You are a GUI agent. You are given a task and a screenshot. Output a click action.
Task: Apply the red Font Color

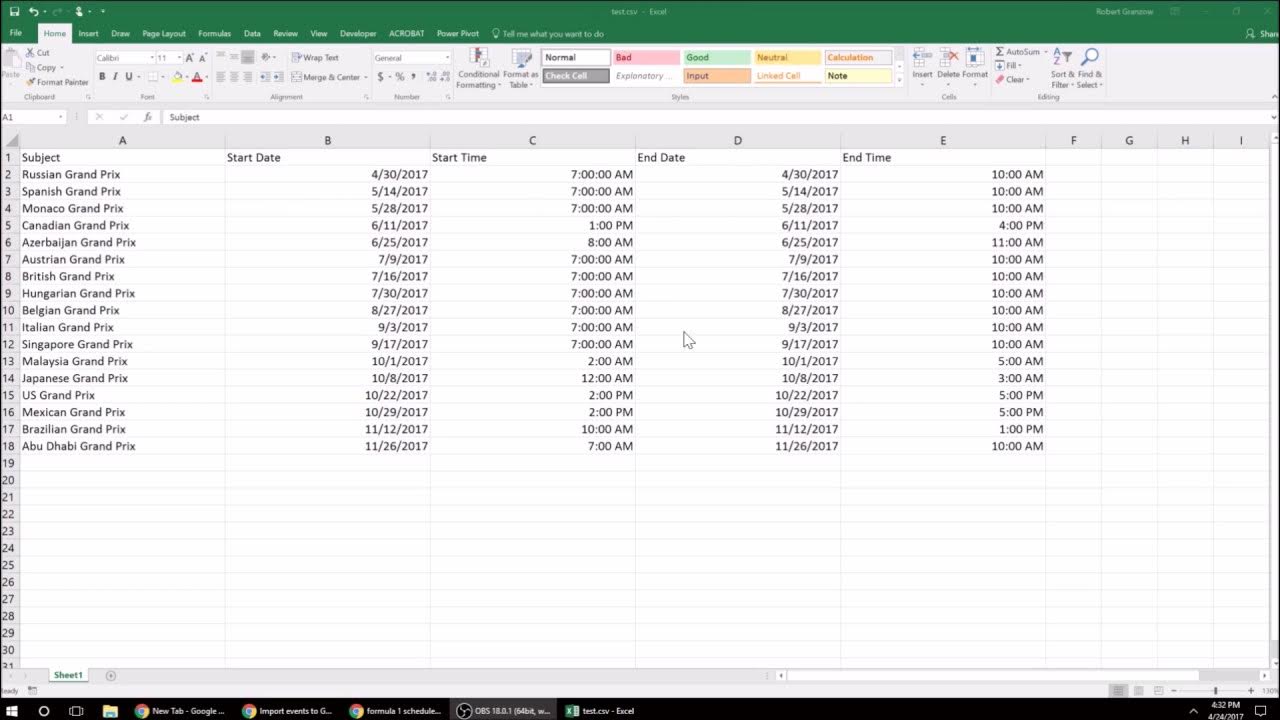pos(196,77)
